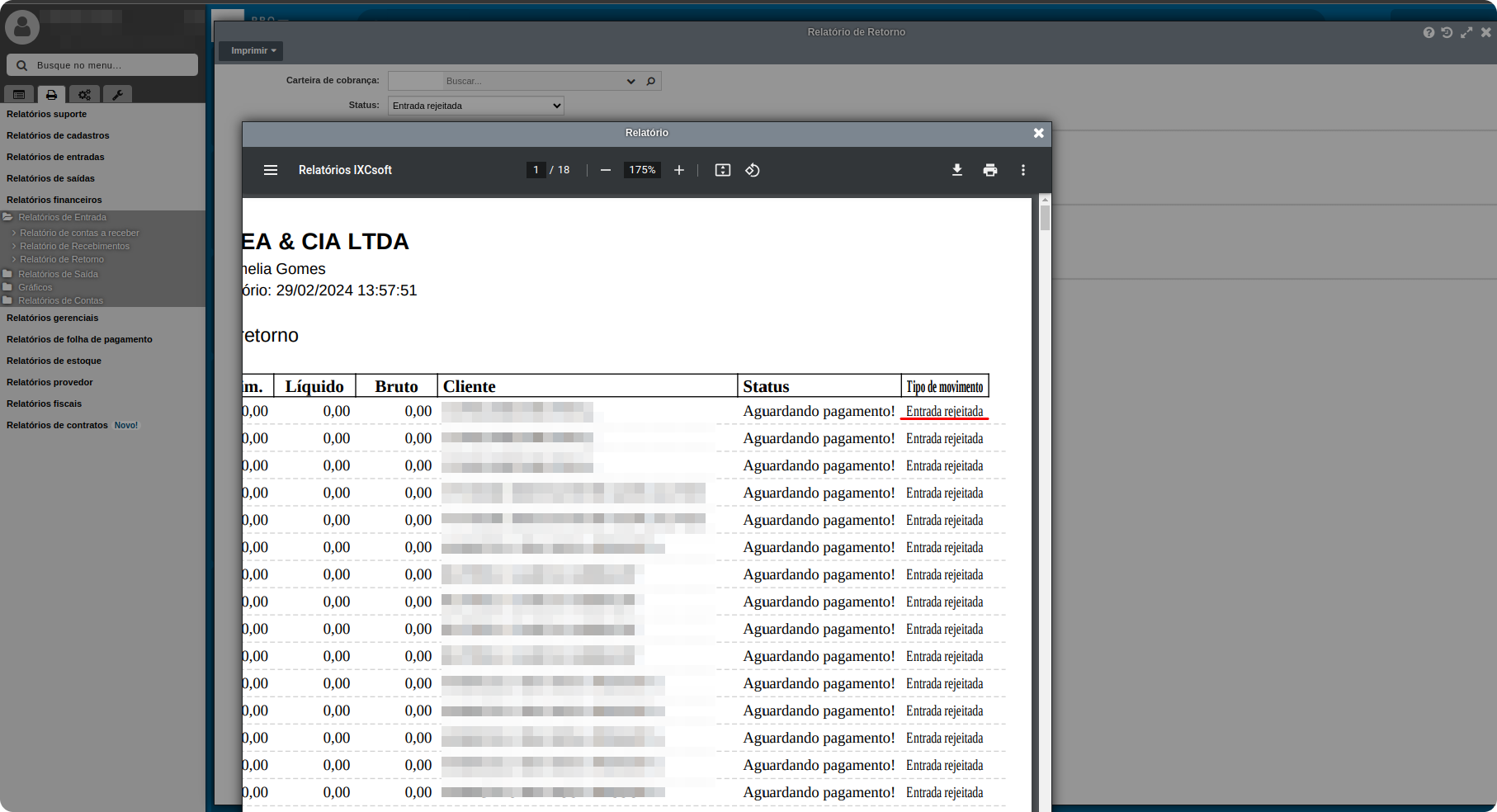Viewport: 1497px width, 812px height.
Task: Select the gears settings tab icon
Action: pos(84,95)
